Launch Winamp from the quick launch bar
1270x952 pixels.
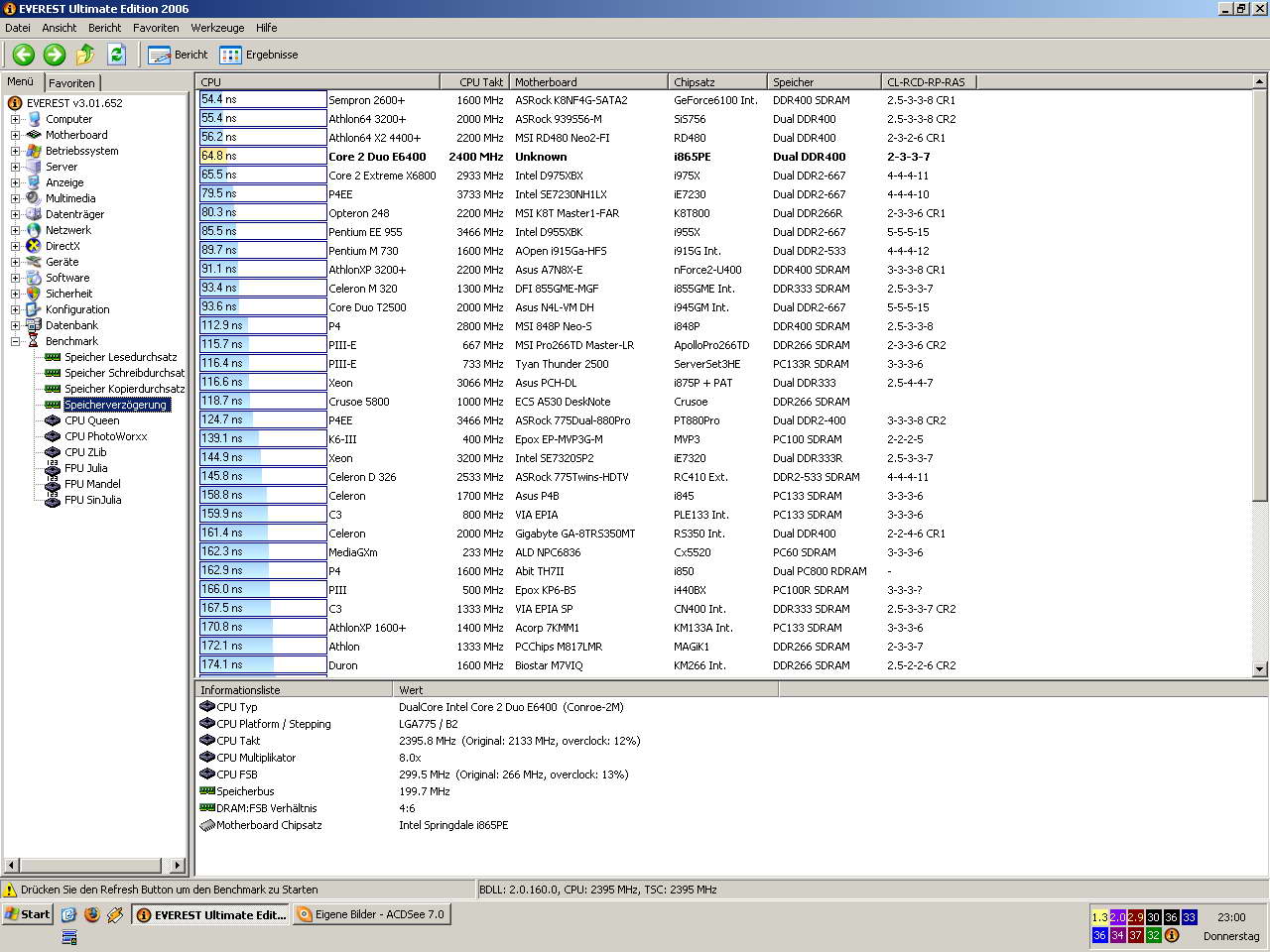pyautogui.click(x=115, y=914)
